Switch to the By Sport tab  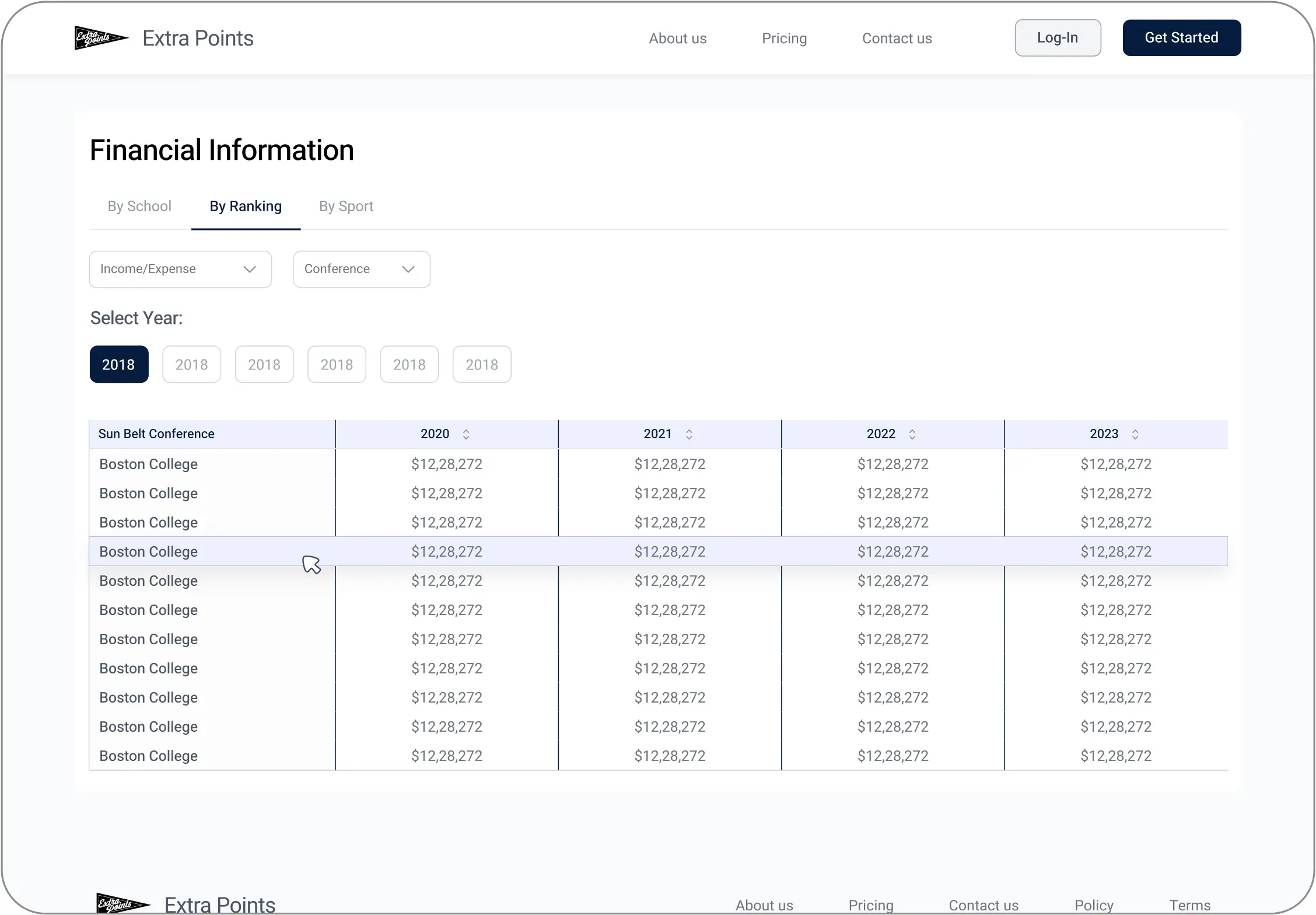click(x=346, y=206)
